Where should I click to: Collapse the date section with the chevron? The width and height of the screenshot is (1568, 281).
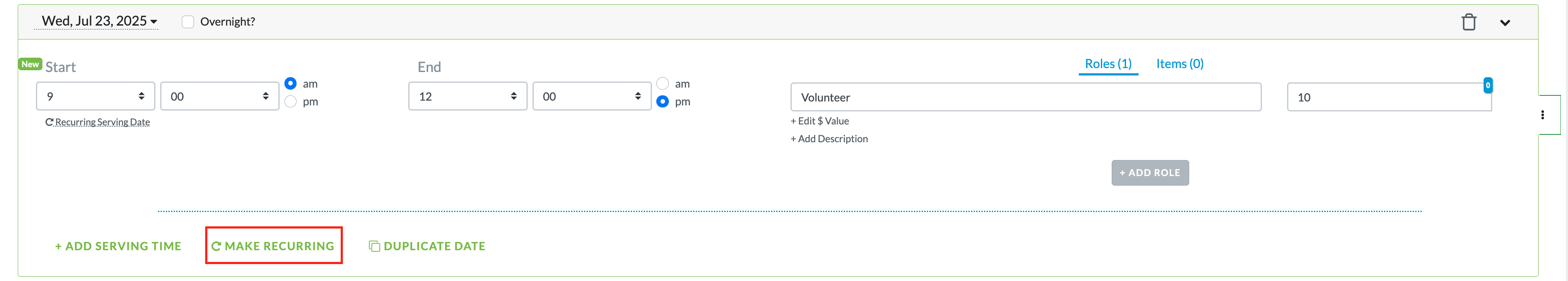[x=1505, y=23]
